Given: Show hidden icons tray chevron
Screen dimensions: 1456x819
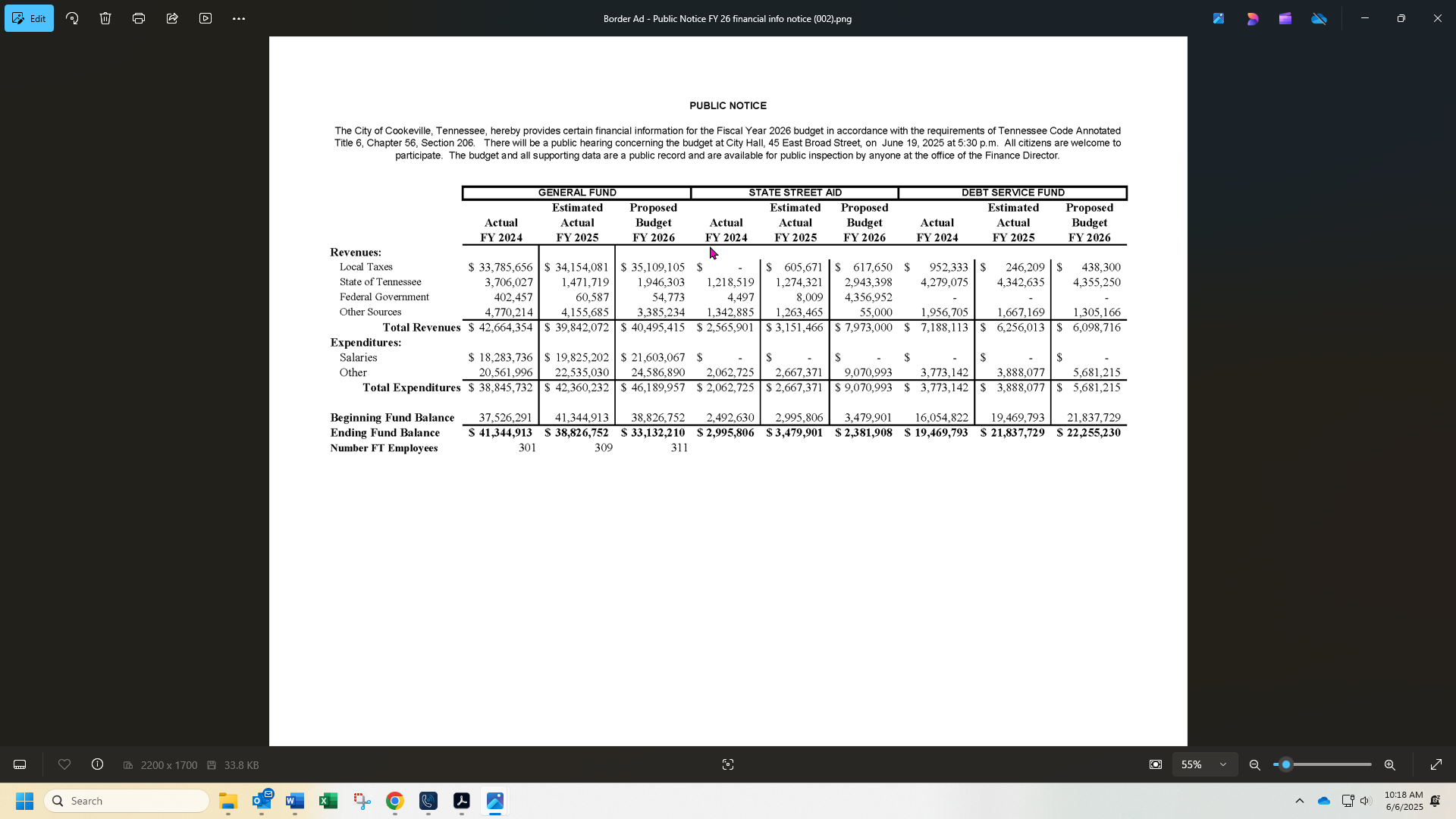Looking at the screenshot, I should coord(1299,801).
